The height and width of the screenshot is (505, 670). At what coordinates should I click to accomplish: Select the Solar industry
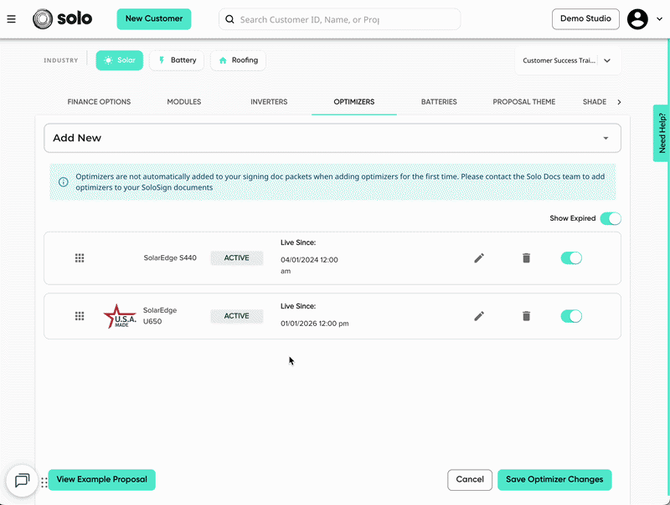pyautogui.click(x=120, y=60)
